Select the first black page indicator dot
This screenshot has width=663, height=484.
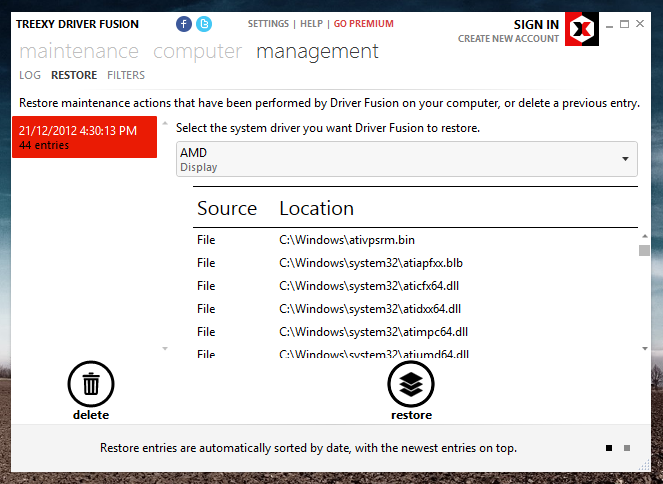coord(609,448)
